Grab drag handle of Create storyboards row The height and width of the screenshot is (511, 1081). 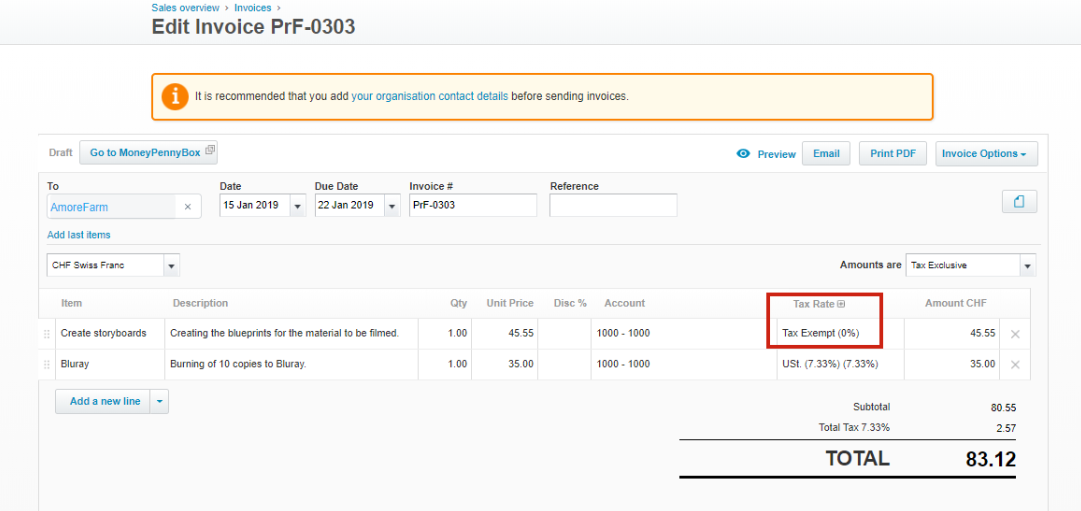[47, 334]
